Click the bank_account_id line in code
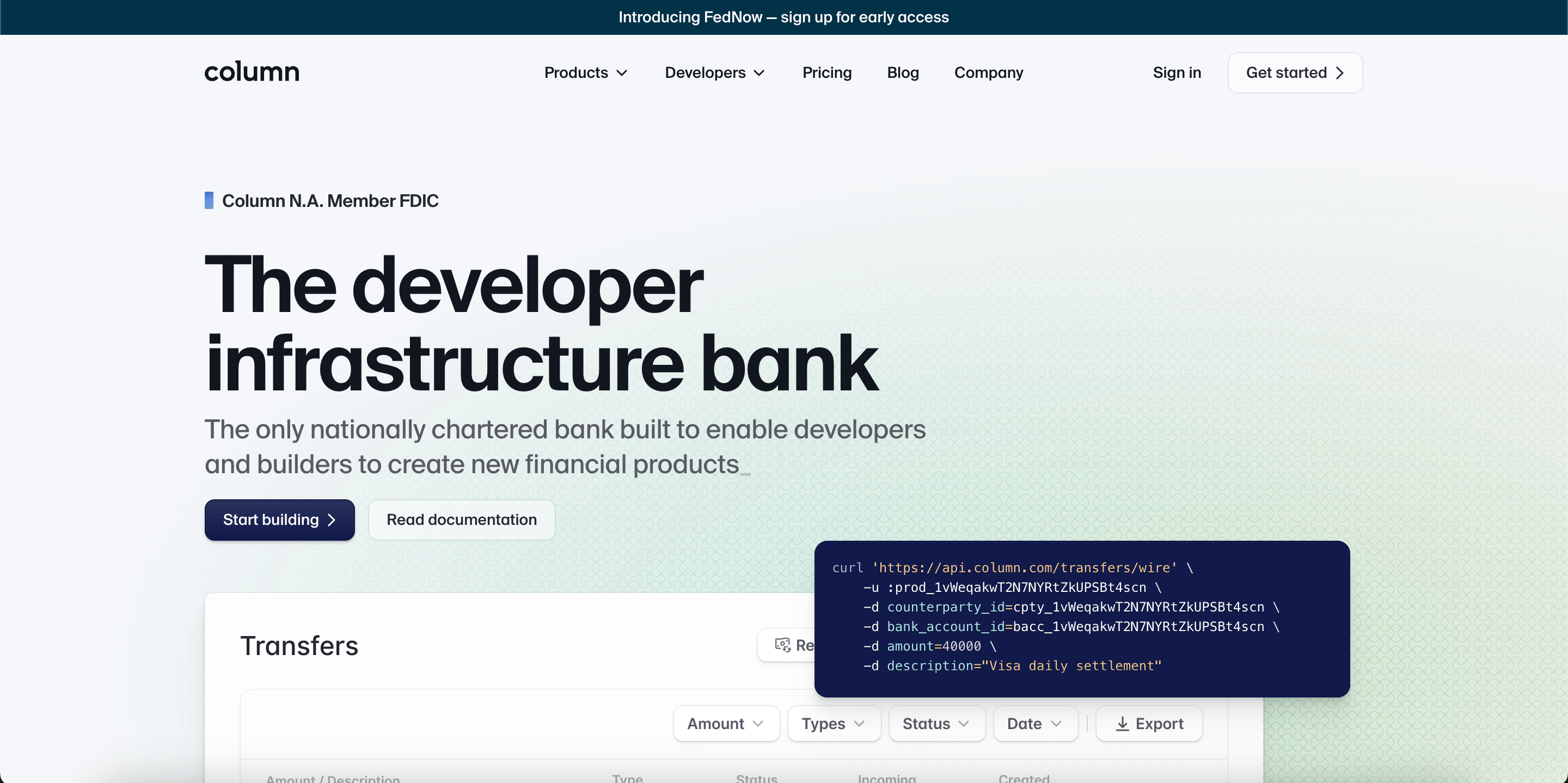 tap(1071, 627)
